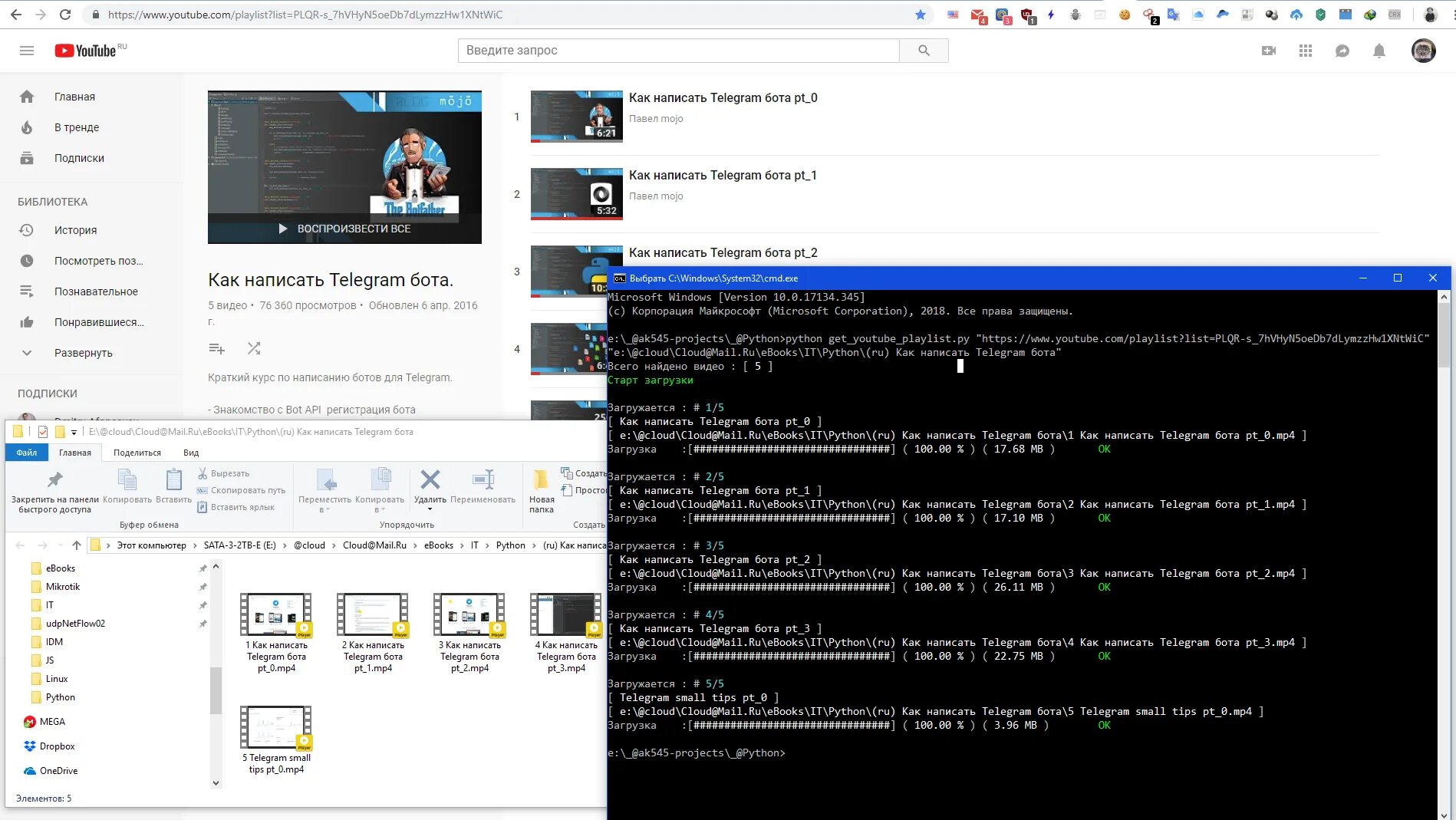
Task: Open the YouTube hamburger guide menu
Action: [27, 51]
